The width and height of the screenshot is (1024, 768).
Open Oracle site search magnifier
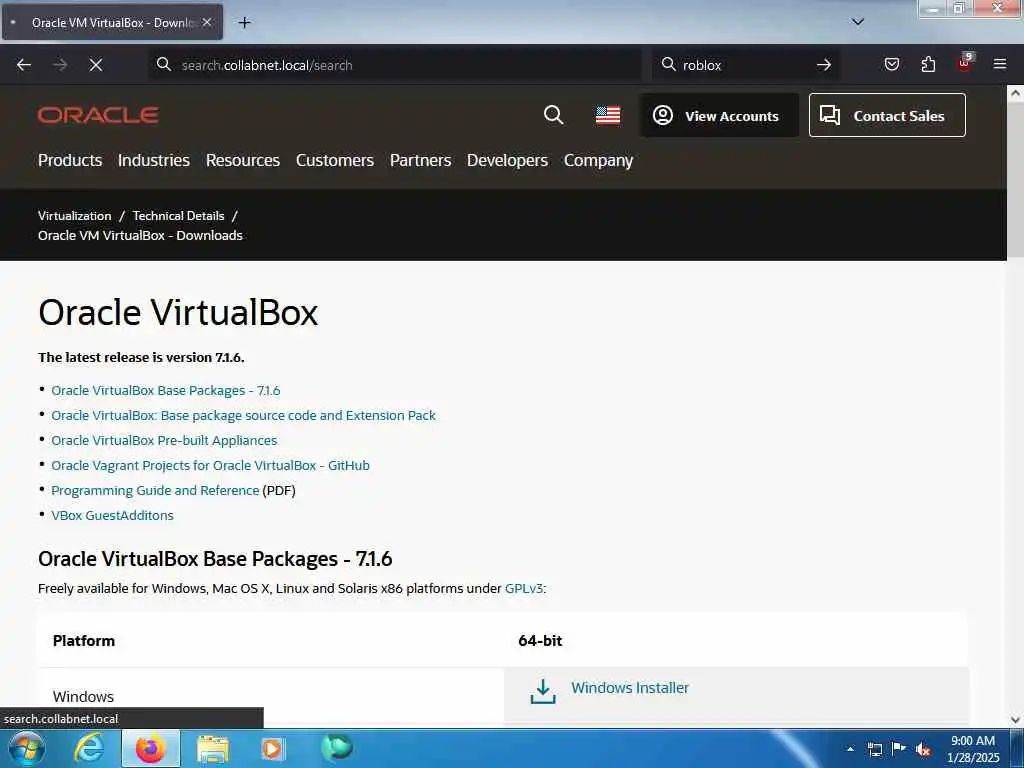point(553,115)
